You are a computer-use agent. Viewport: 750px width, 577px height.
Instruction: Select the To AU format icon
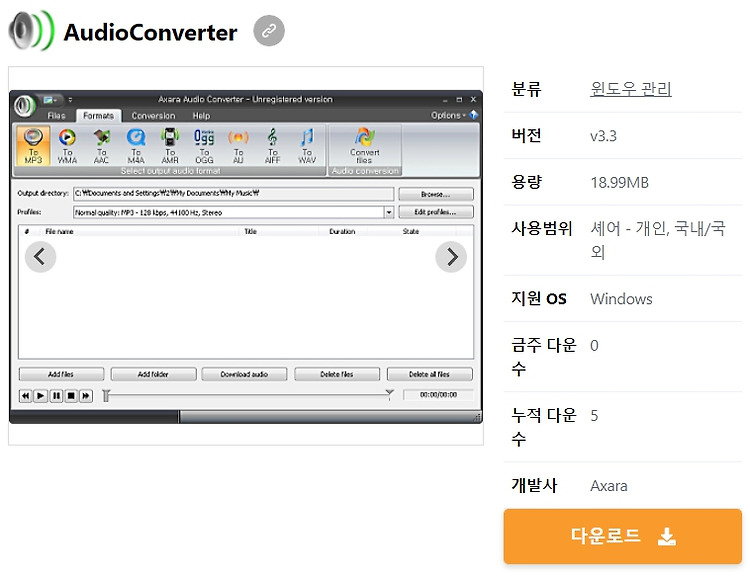tap(238, 146)
